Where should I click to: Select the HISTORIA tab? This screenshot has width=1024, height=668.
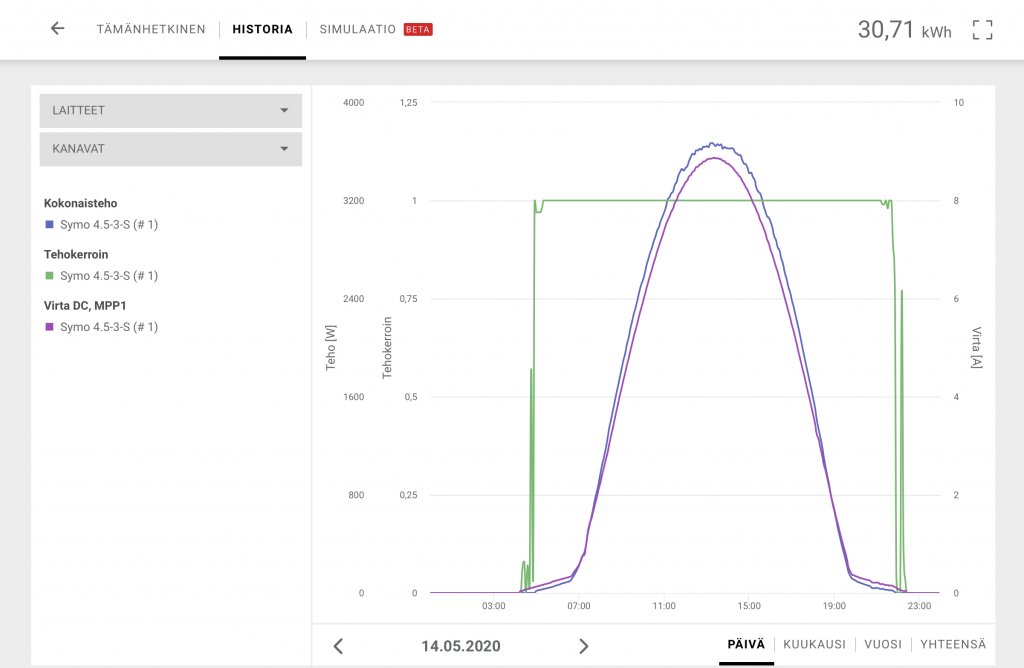(x=262, y=30)
